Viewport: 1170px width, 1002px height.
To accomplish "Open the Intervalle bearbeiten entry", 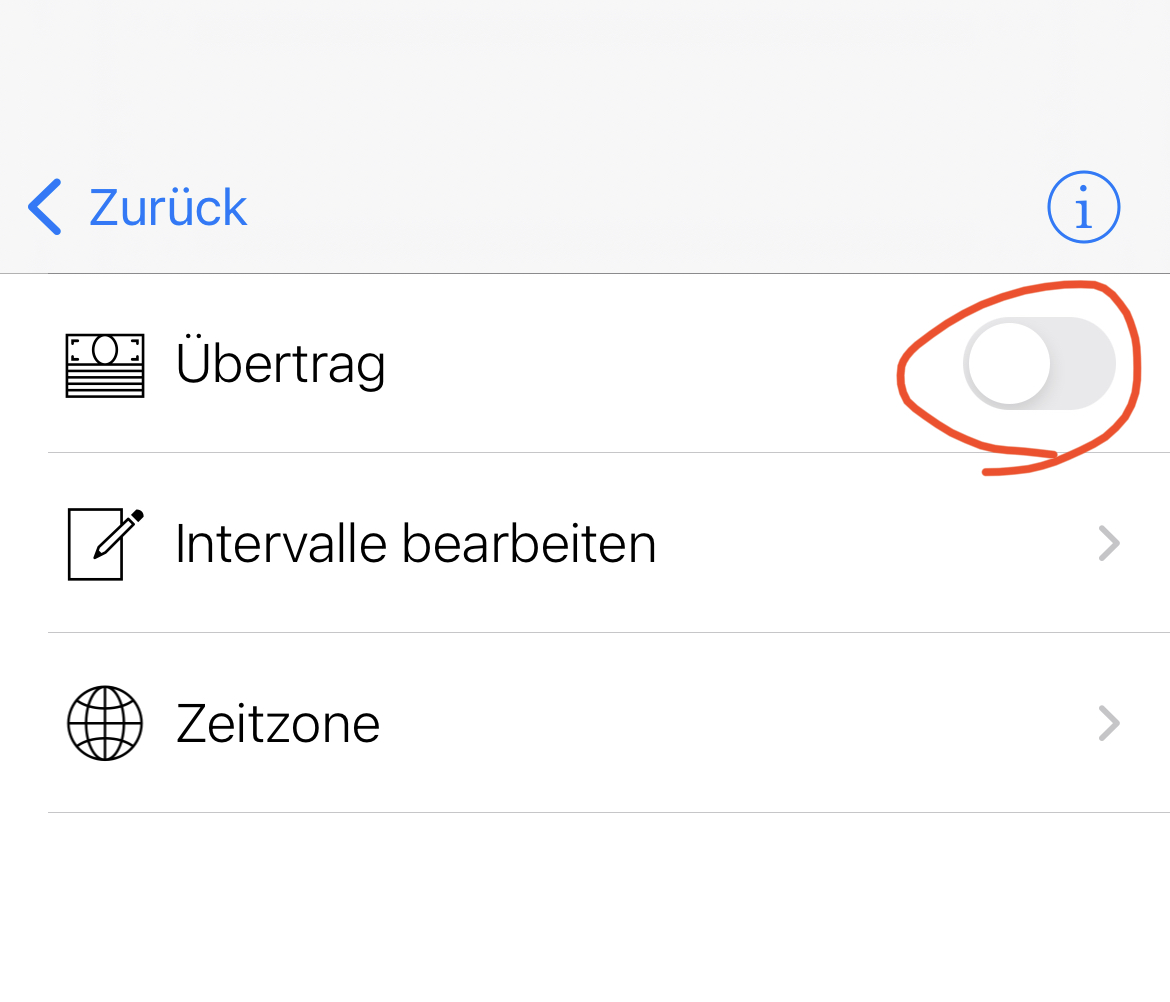I will point(415,544).
